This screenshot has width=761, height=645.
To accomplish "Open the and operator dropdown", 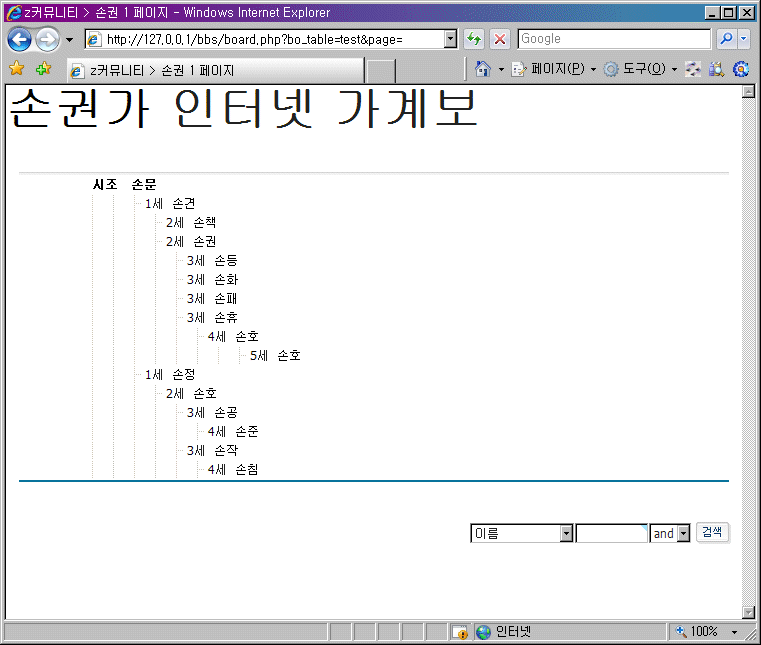I will [x=684, y=534].
